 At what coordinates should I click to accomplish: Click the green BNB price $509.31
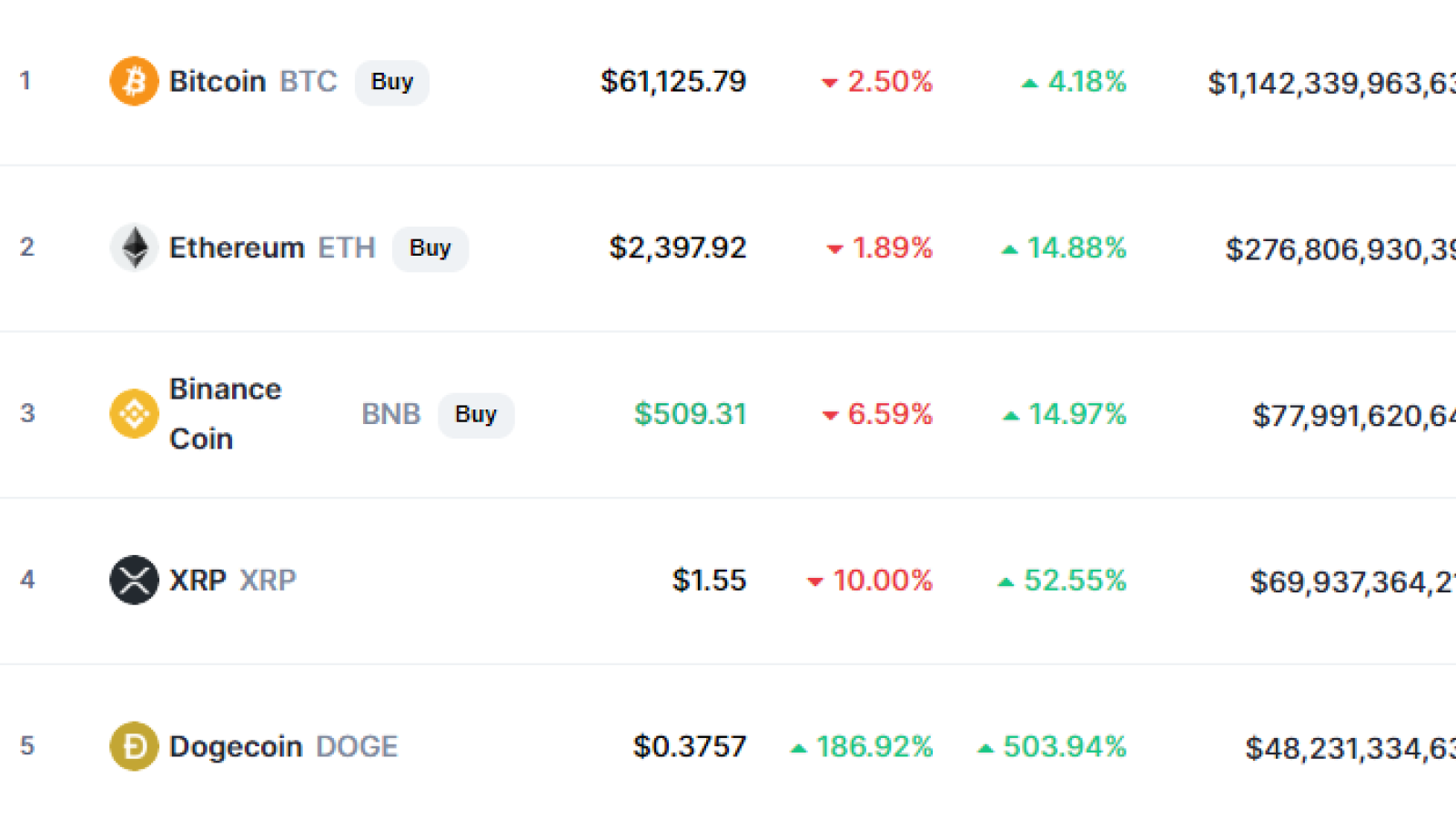click(x=691, y=414)
